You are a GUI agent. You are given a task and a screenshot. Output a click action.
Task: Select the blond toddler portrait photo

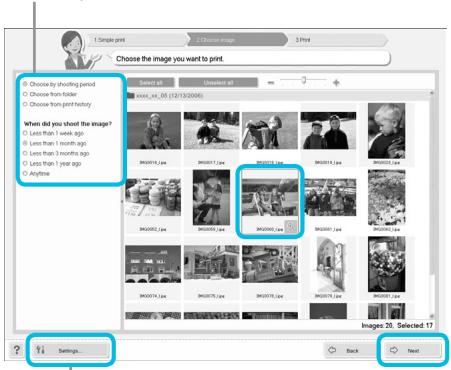(x=387, y=131)
